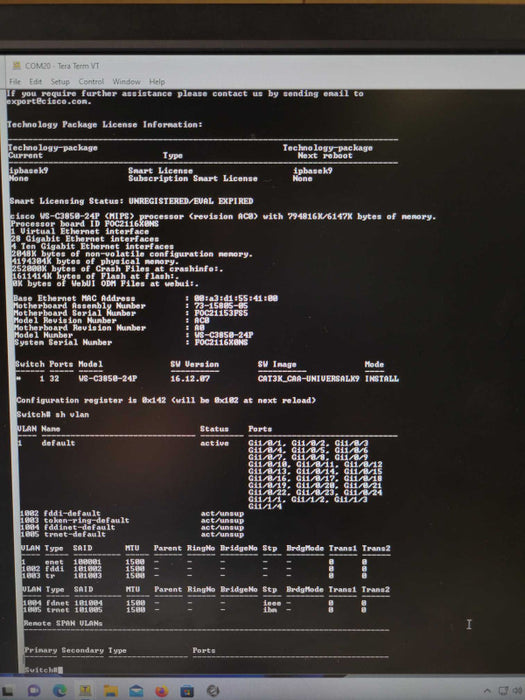
Task: Click the 'Configuration register is 0x142' line
Action: [x=166, y=400]
